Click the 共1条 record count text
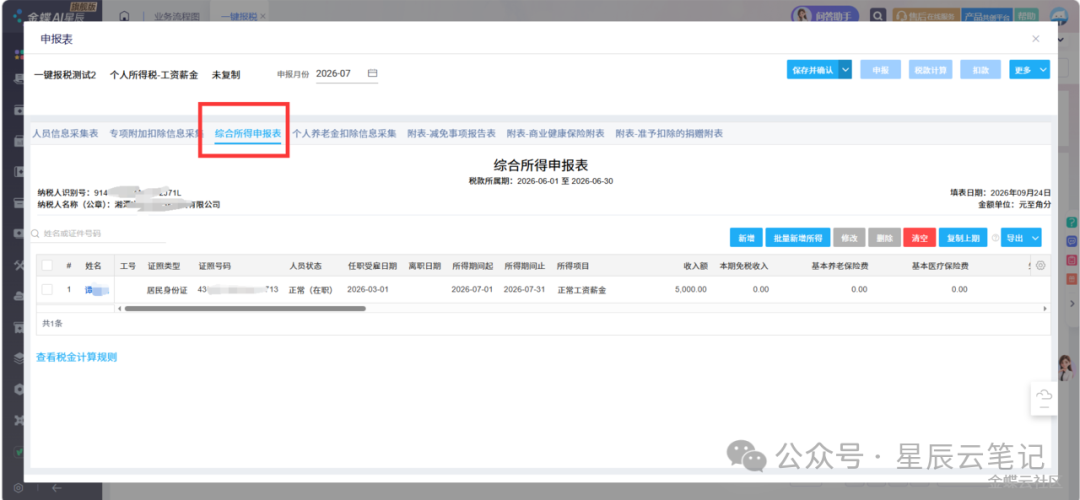The height and width of the screenshot is (500, 1080). pyautogui.click(x=52, y=322)
